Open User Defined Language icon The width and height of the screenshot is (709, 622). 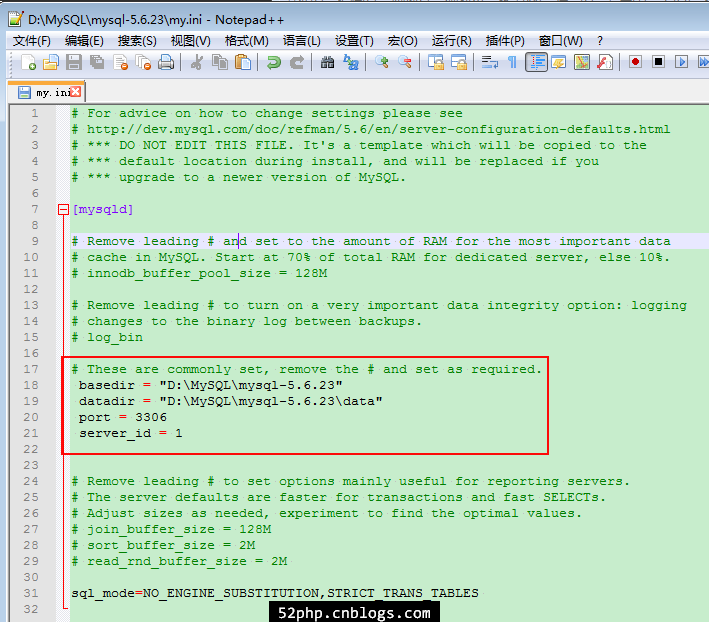click(x=559, y=62)
